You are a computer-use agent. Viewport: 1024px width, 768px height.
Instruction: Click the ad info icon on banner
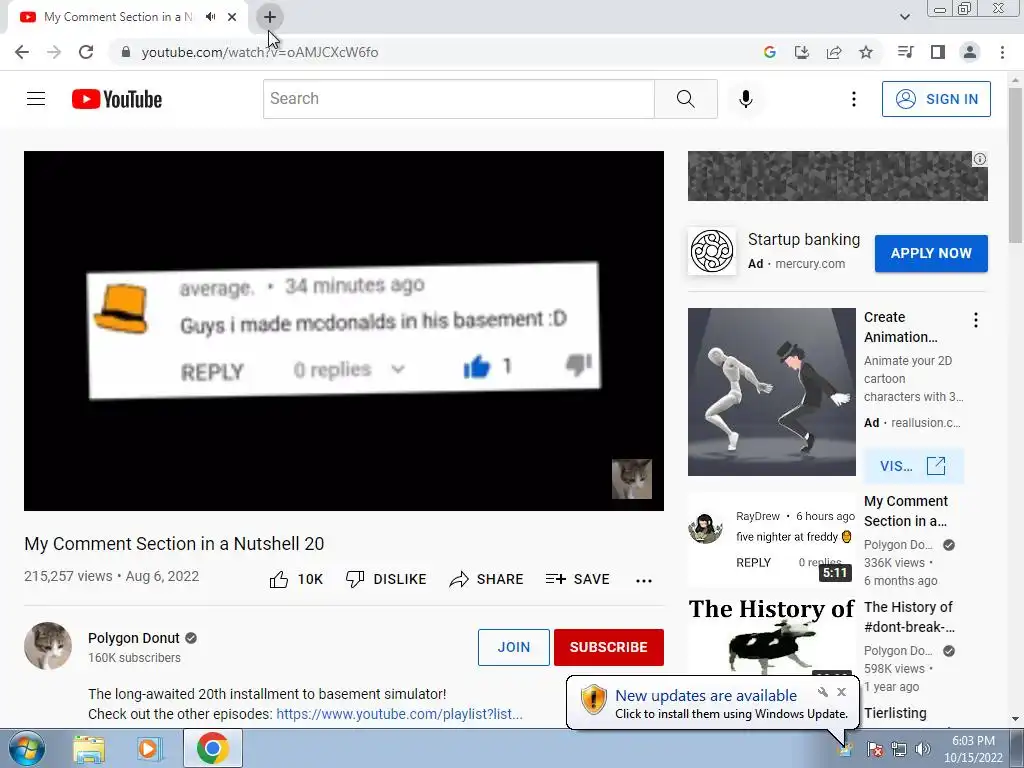pos(980,159)
